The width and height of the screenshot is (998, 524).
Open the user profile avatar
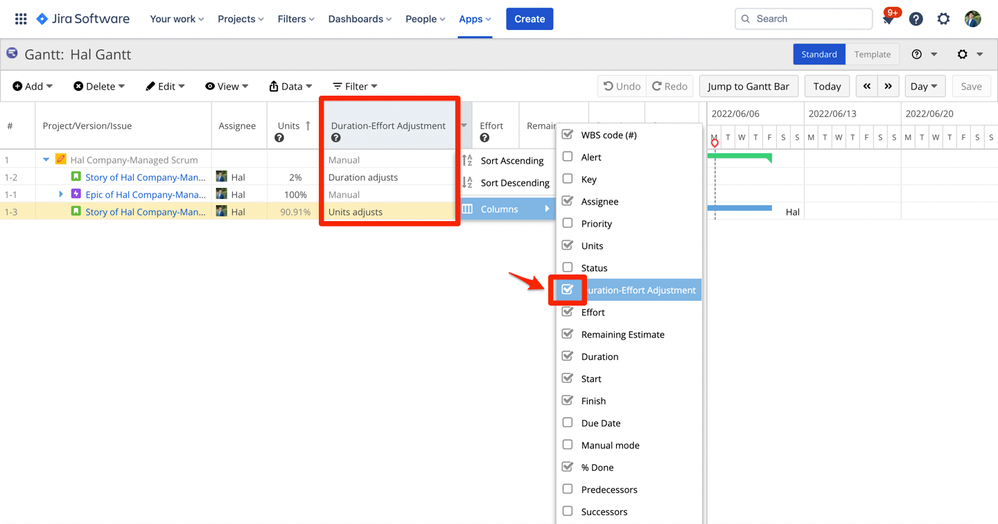(x=972, y=19)
